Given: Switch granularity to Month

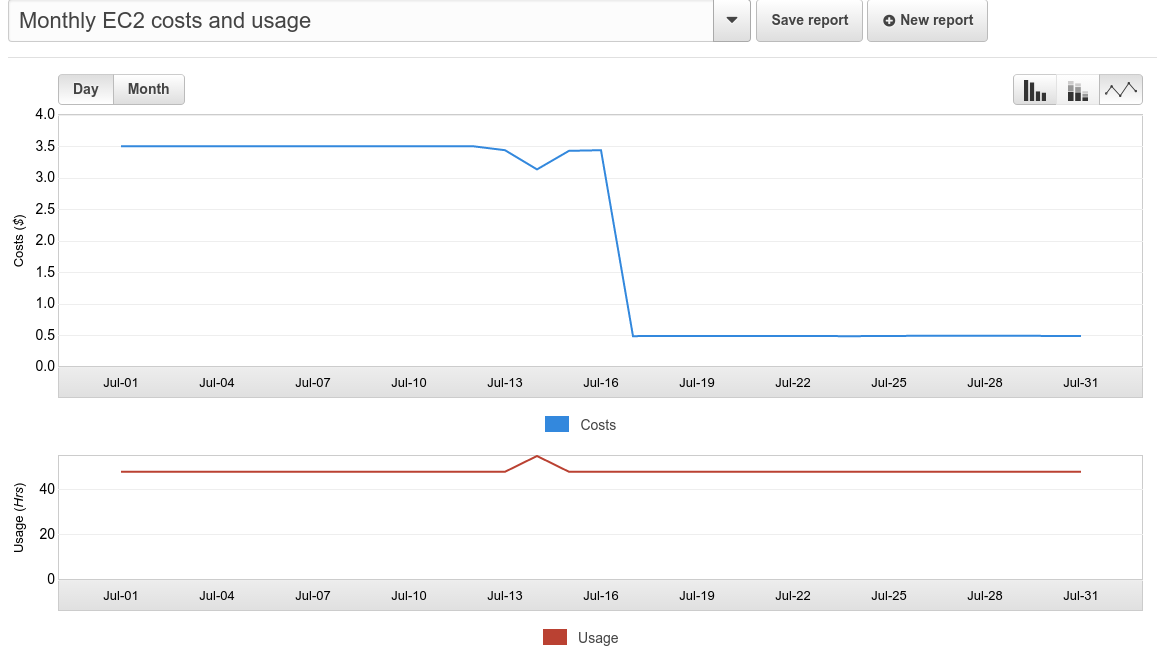Looking at the screenshot, I should coord(148,89).
